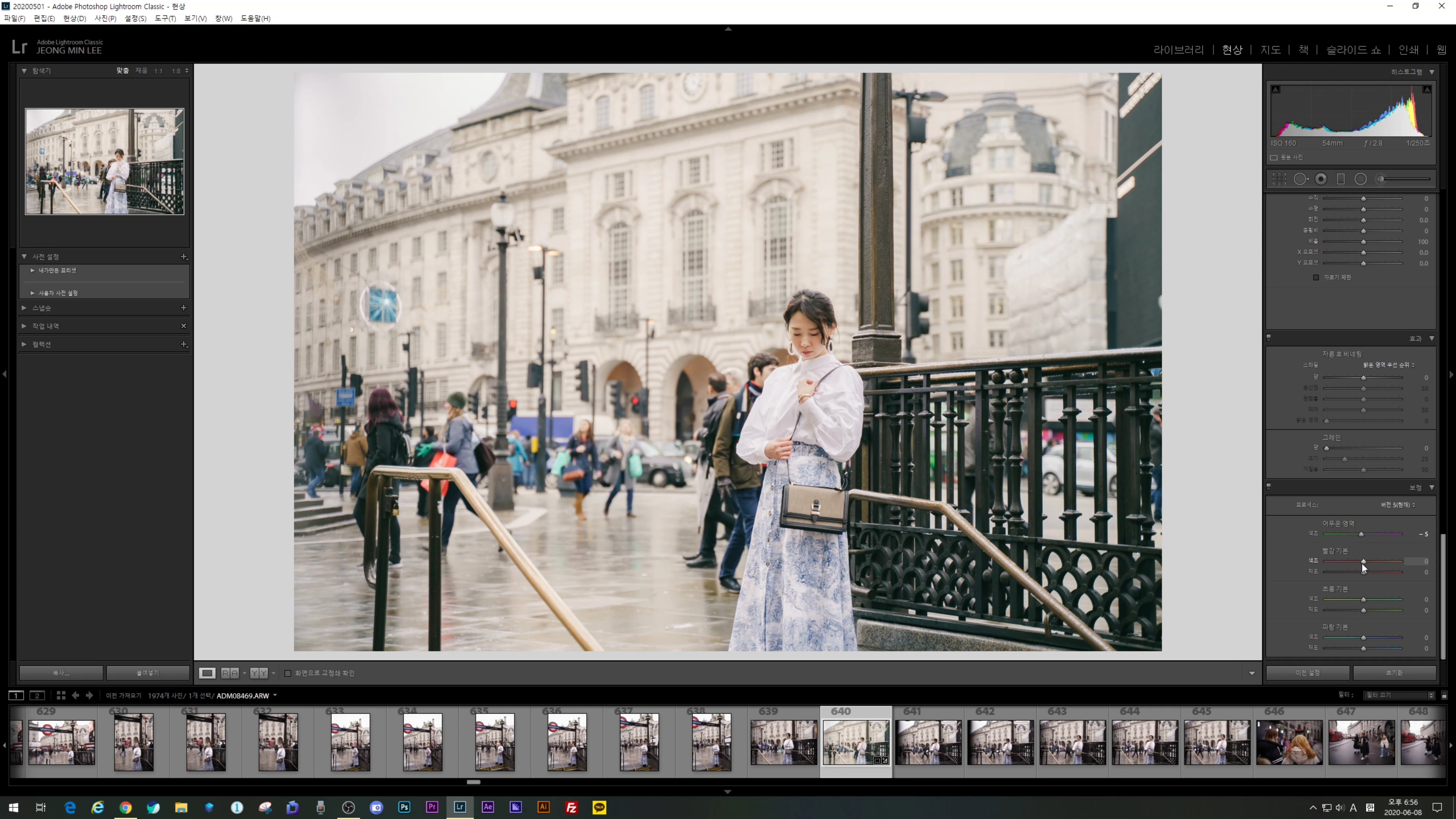Click the 복사... button
The width and height of the screenshot is (1456, 819).
[61, 673]
